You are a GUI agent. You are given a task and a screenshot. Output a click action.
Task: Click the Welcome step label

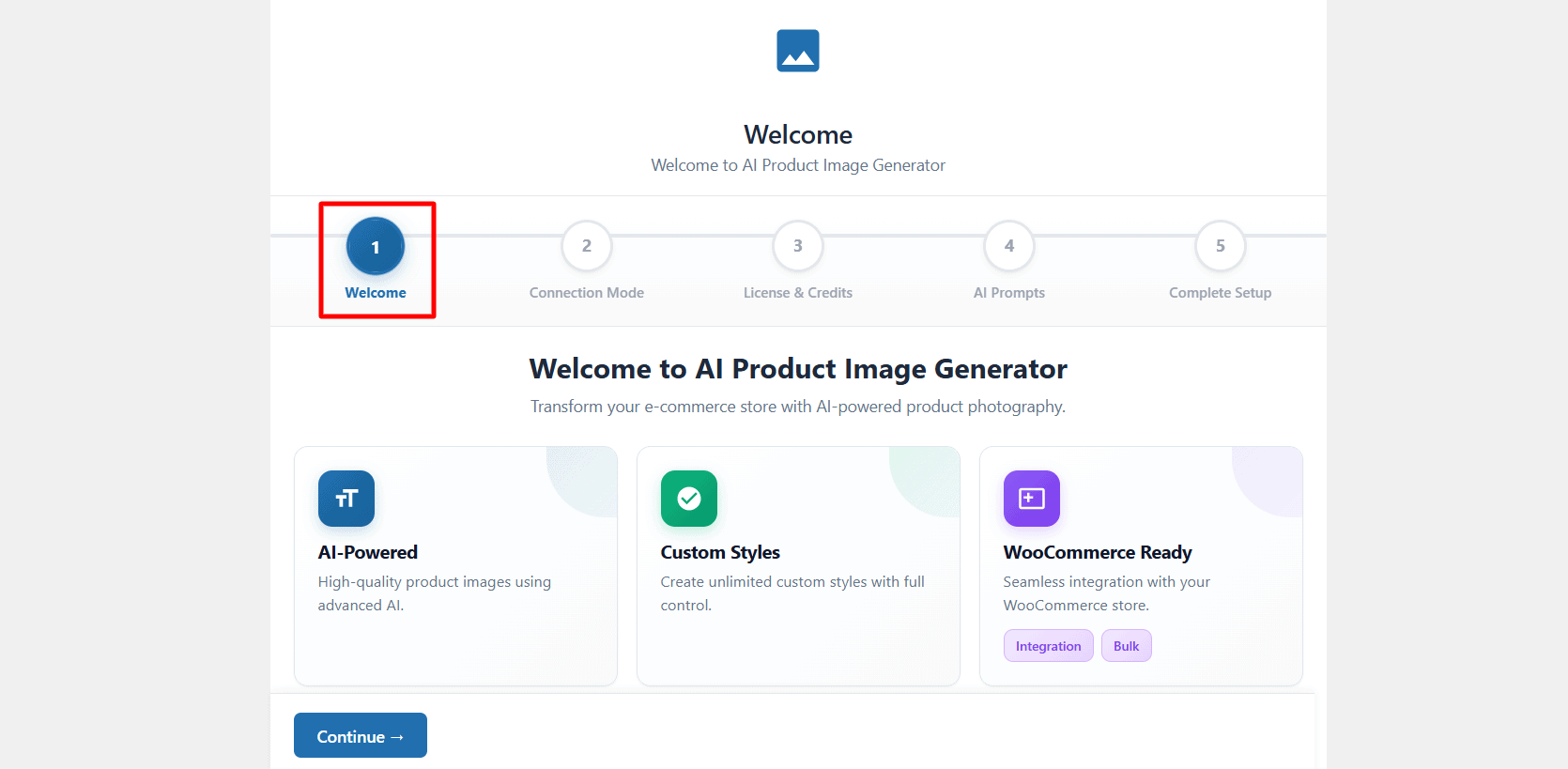pyautogui.click(x=376, y=293)
